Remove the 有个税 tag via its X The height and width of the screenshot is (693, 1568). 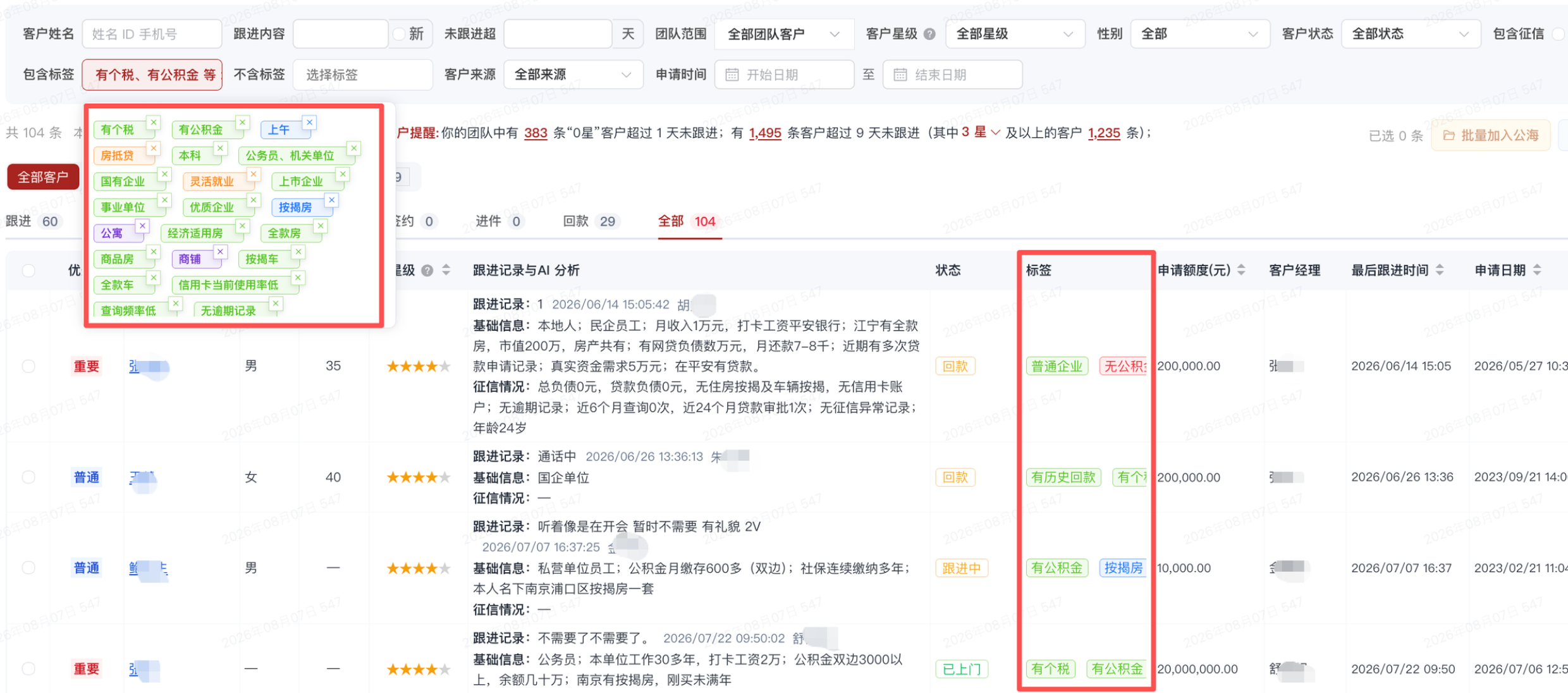(154, 122)
